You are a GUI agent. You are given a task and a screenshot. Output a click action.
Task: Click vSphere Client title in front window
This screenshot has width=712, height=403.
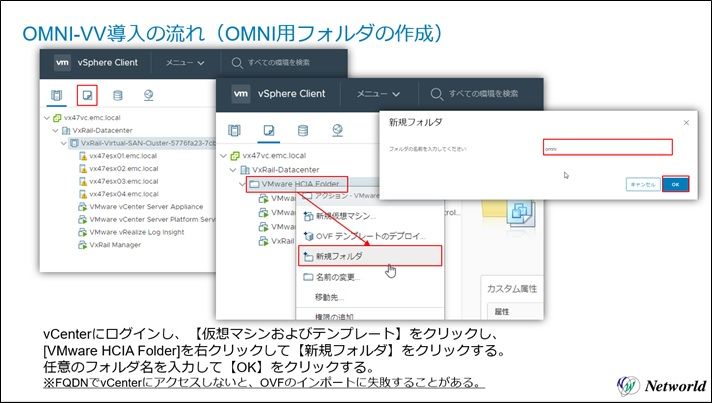(292, 94)
